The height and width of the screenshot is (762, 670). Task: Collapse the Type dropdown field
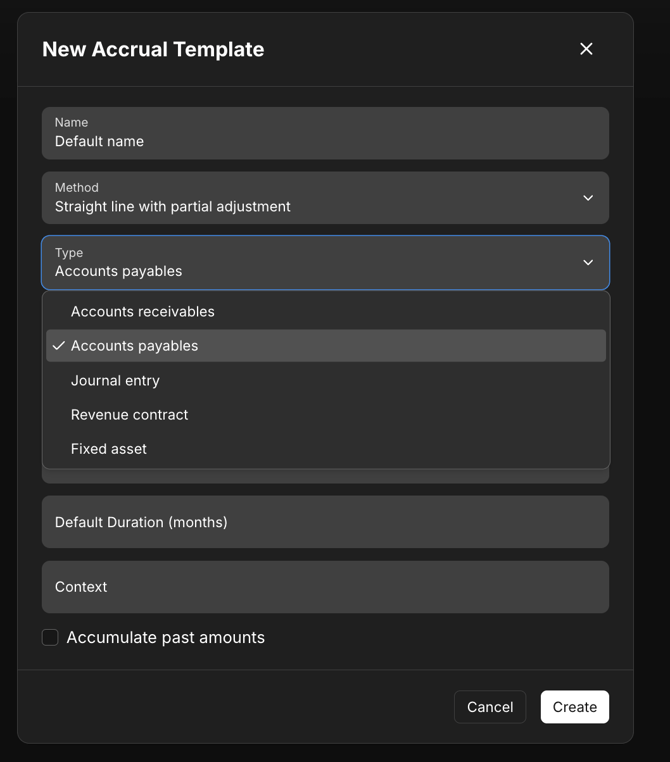tap(300, 262)
